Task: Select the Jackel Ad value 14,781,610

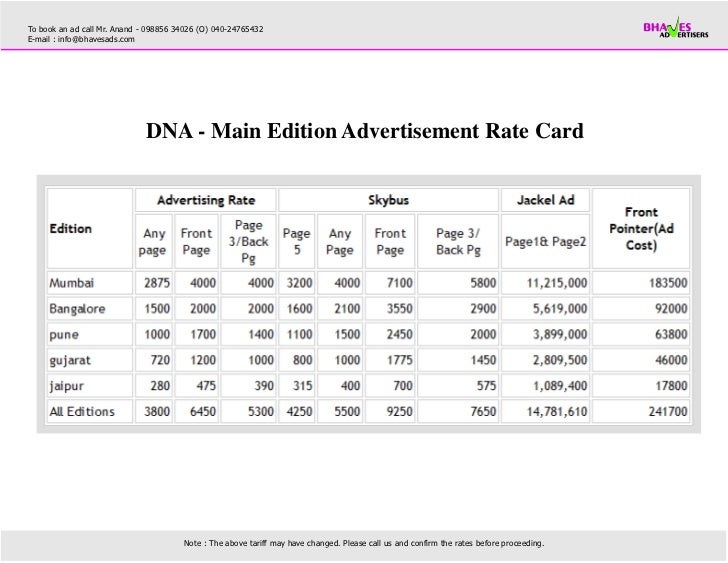Action: tap(557, 412)
